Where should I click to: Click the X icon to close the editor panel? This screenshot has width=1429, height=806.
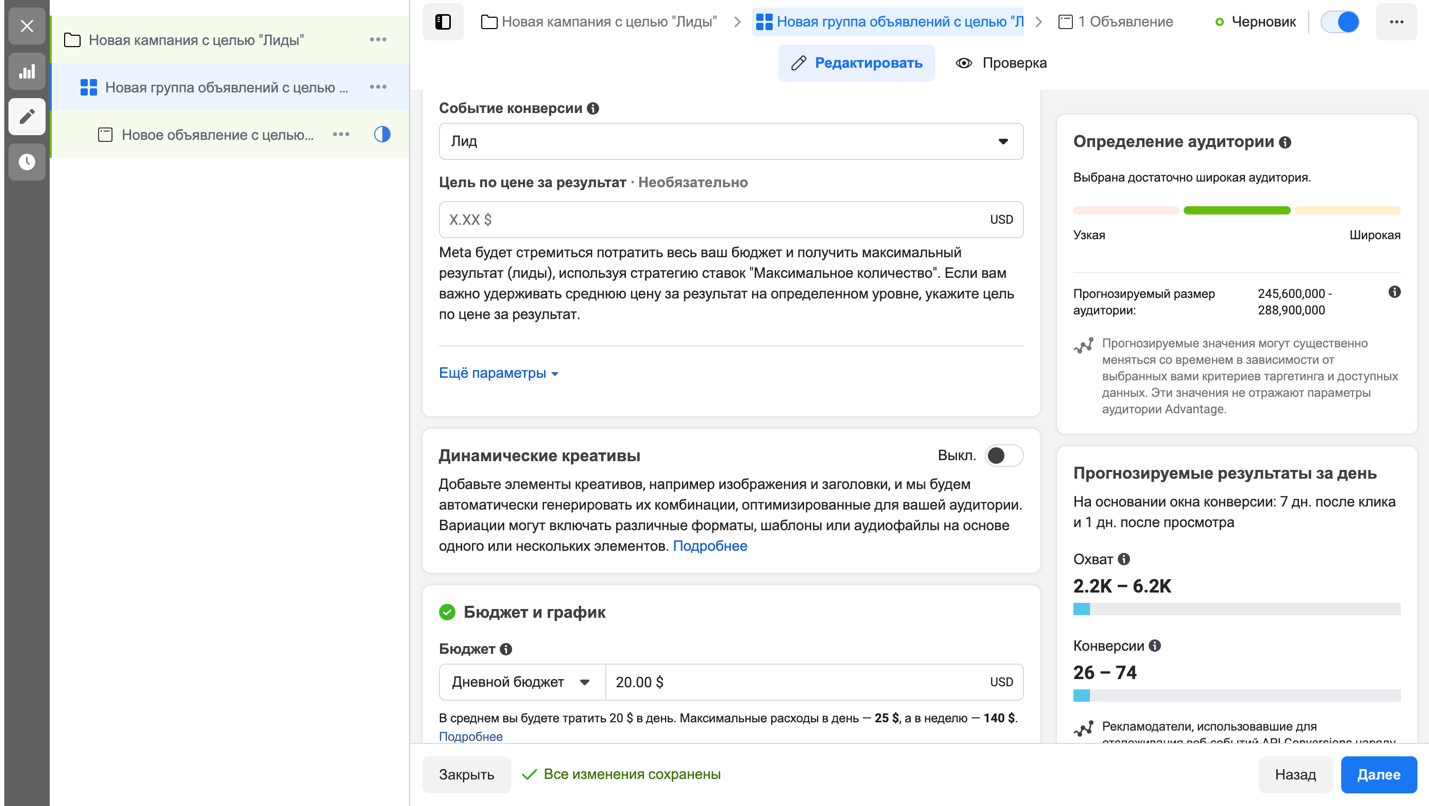[x=26, y=25]
